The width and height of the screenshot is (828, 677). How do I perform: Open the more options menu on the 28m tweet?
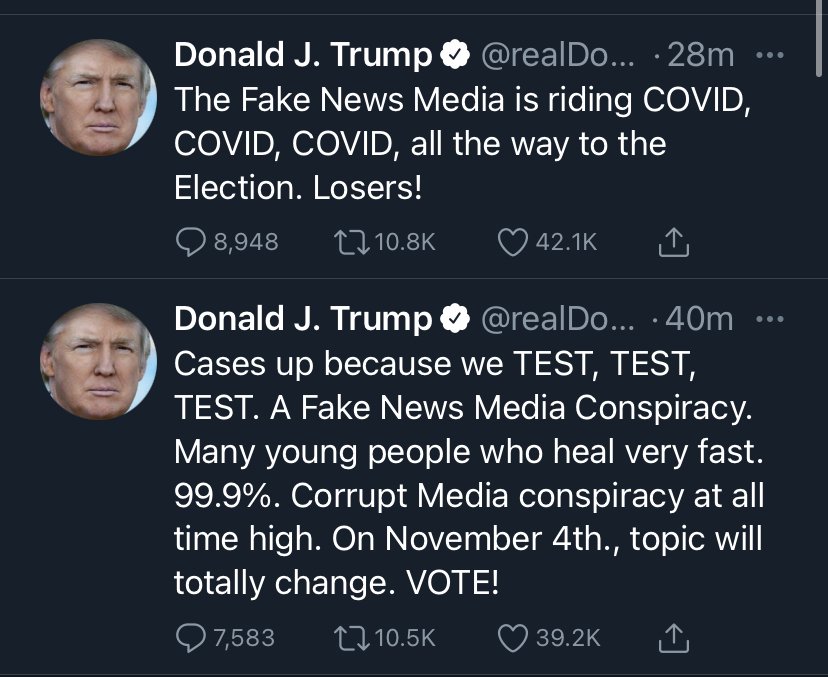pyautogui.click(x=768, y=56)
